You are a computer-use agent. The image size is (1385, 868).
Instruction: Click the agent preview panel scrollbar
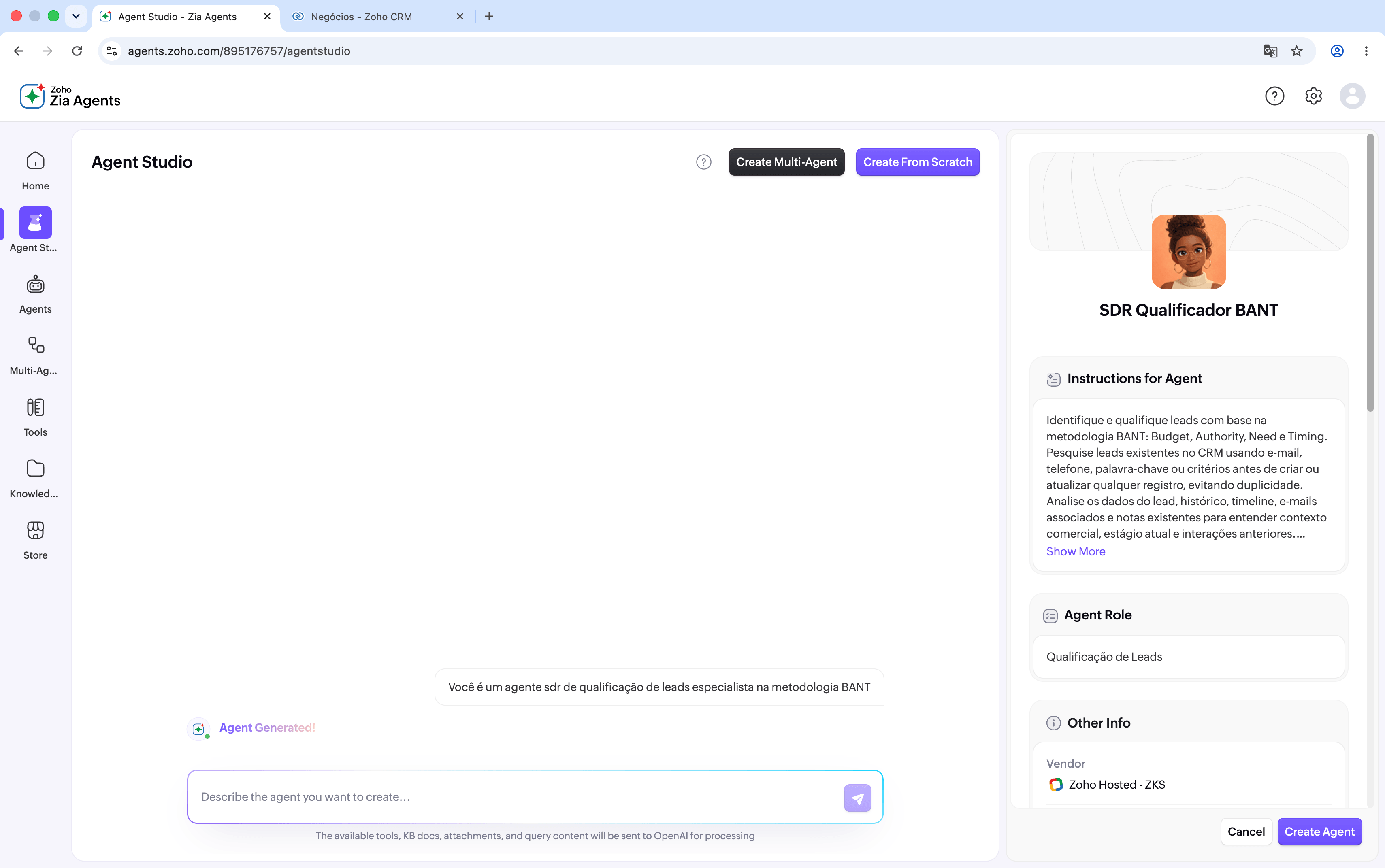1370,273
